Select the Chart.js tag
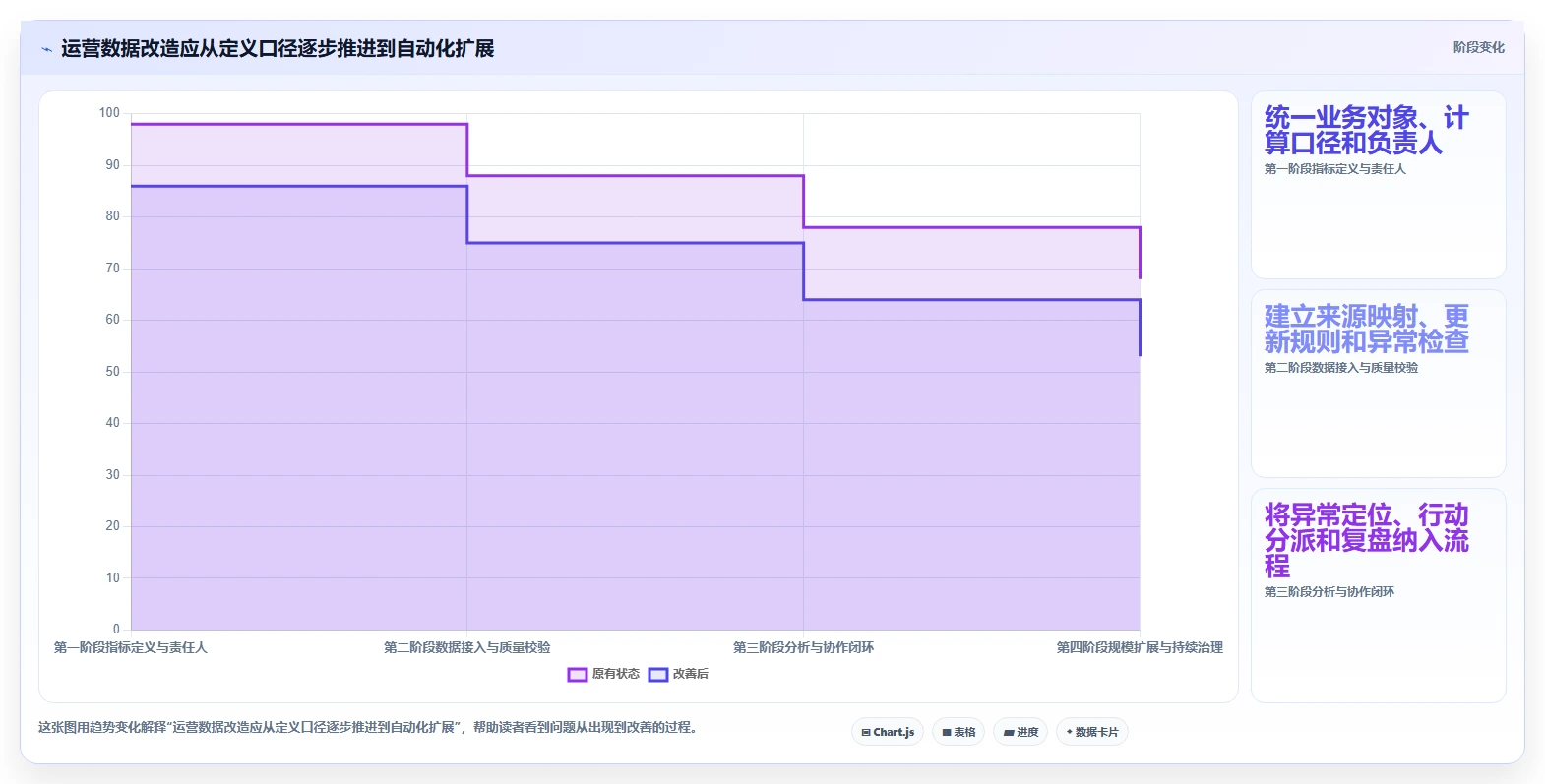Image resolution: width=1545 pixels, height=784 pixels. coord(888,732)
